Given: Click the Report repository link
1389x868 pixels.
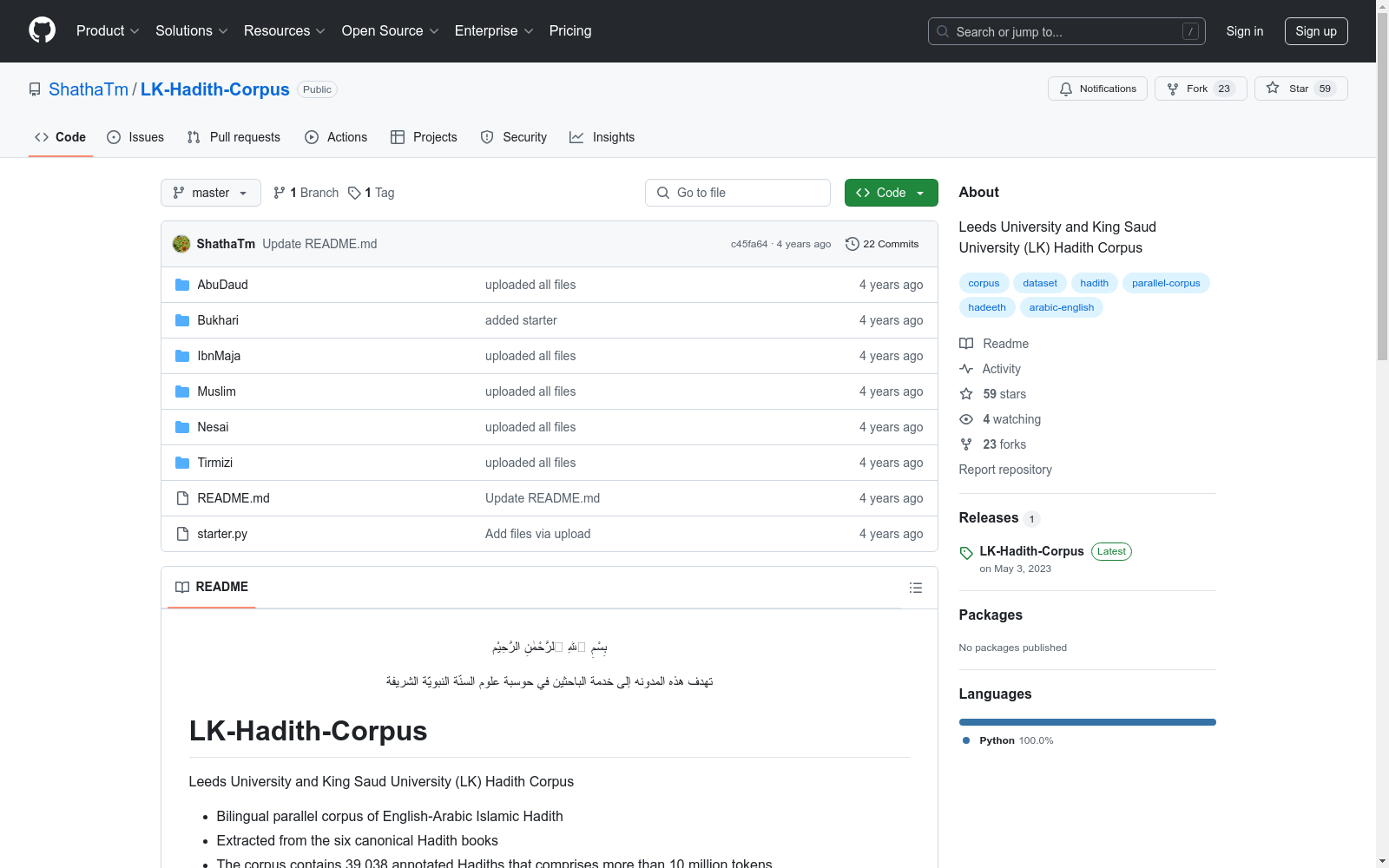Looking at the screenshot, I should point(1005,470).
